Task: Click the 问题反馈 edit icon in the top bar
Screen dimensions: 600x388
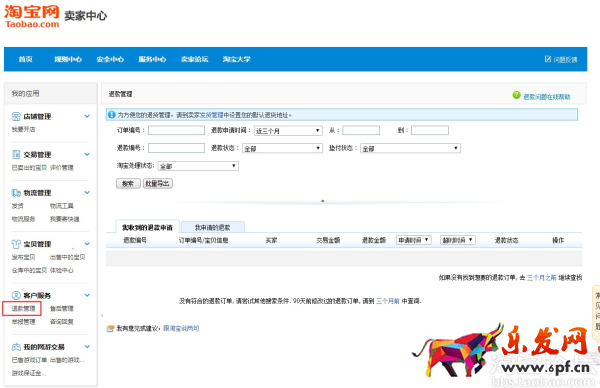Action: (x=548, y=59)
